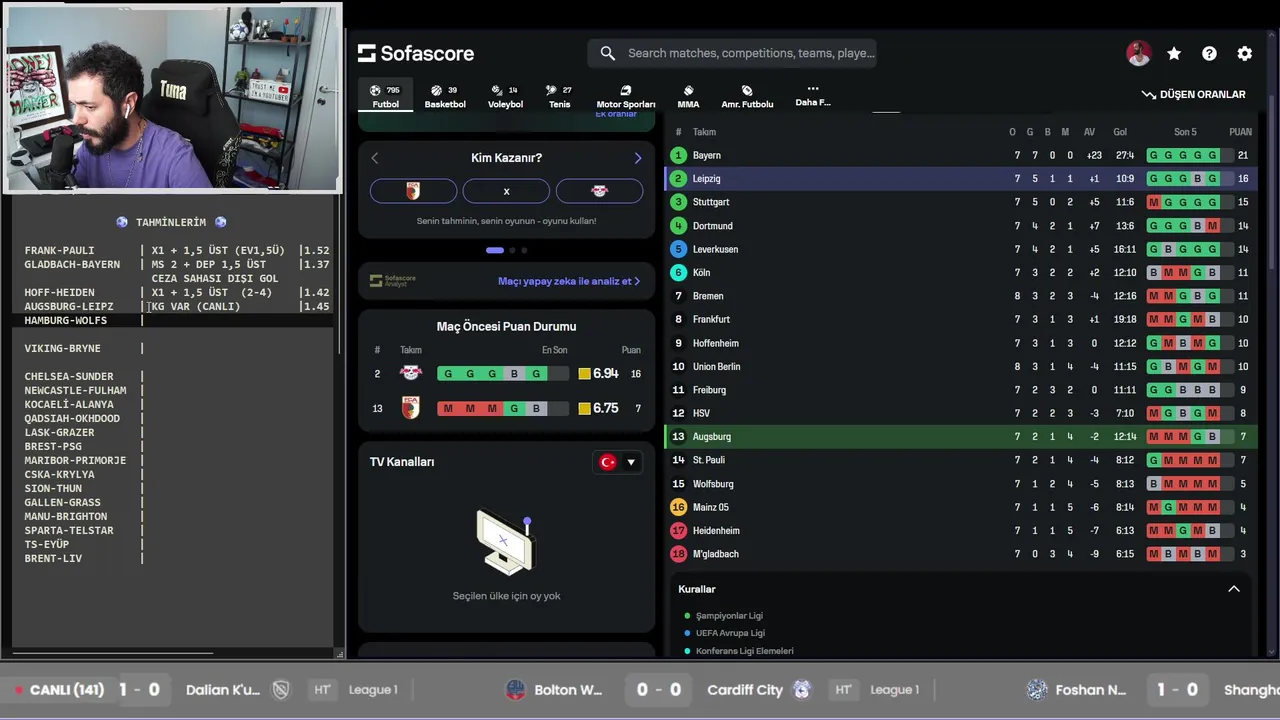Click the streamer webcam overlay
The width and height of the screenshot is (1280, 720).
172,97
